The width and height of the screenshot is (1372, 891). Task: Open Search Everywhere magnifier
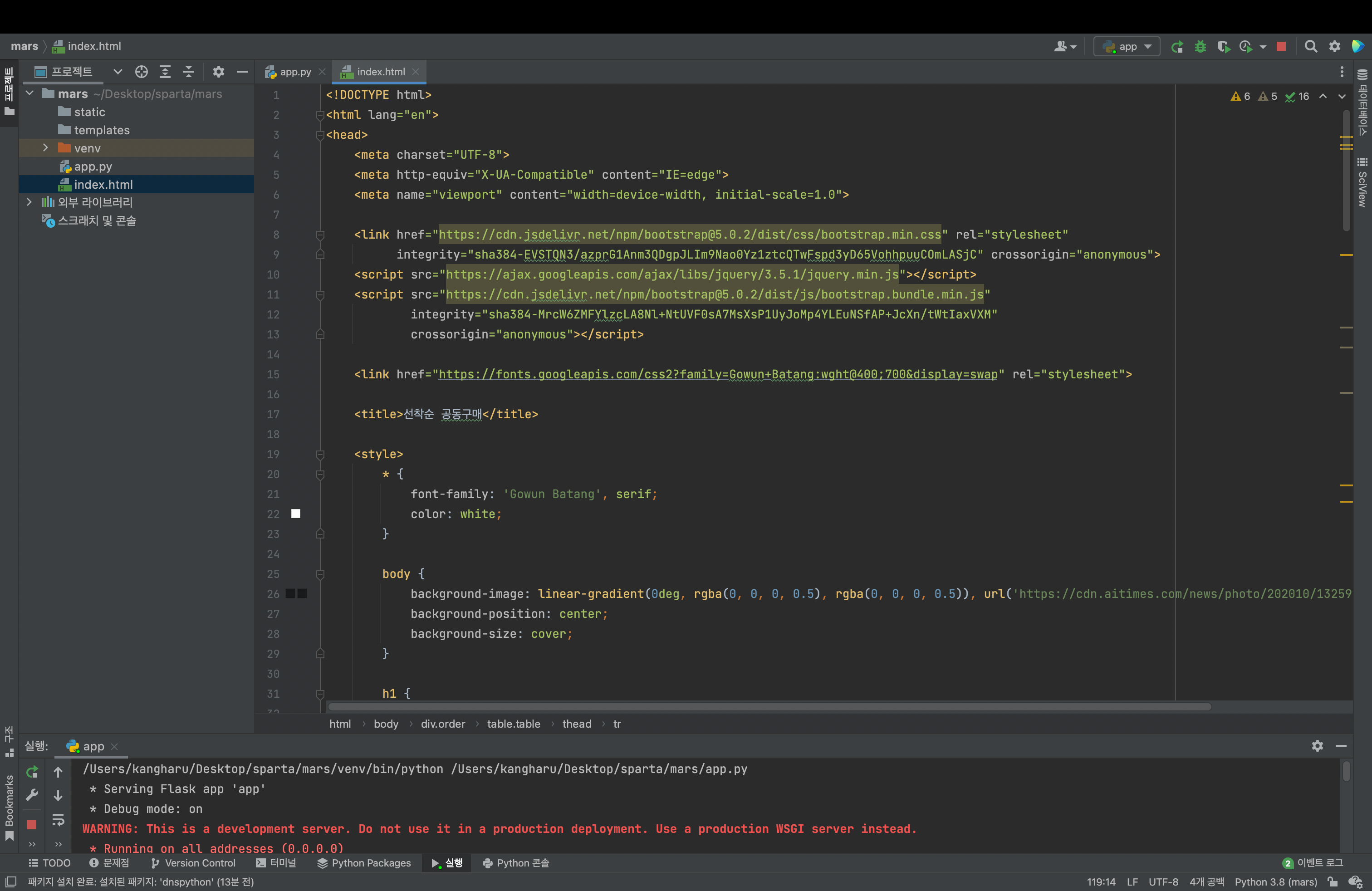1310,47
